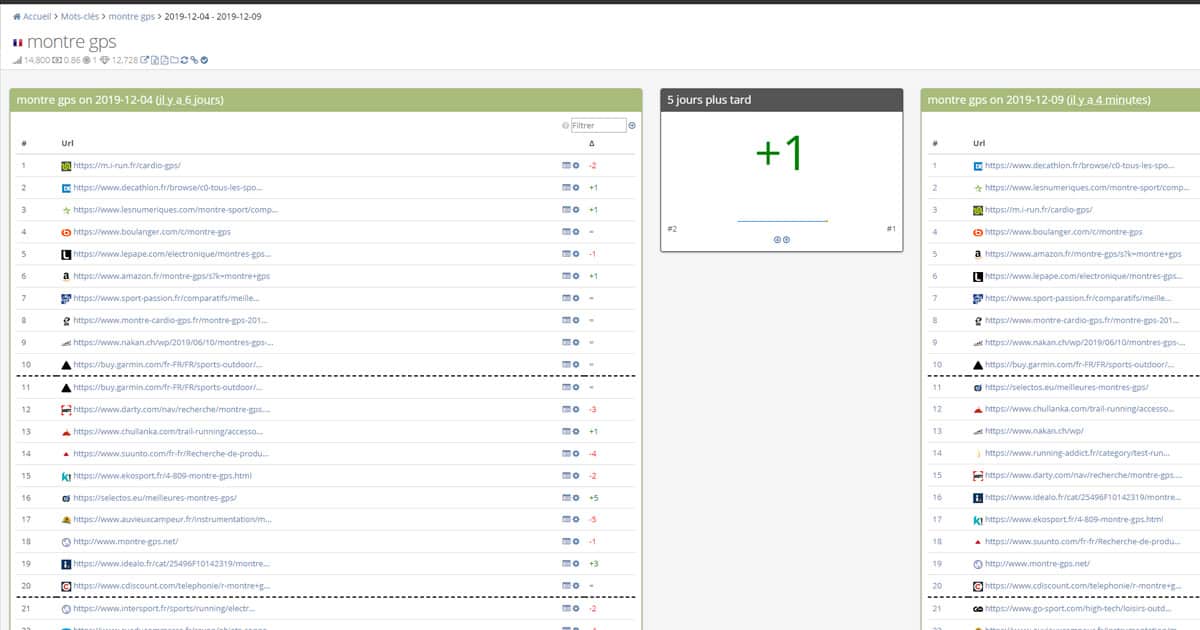This screenshot has width=1200, height=630.
Task: Focus the Filtrer input field
Action: (x=598, y=125)
